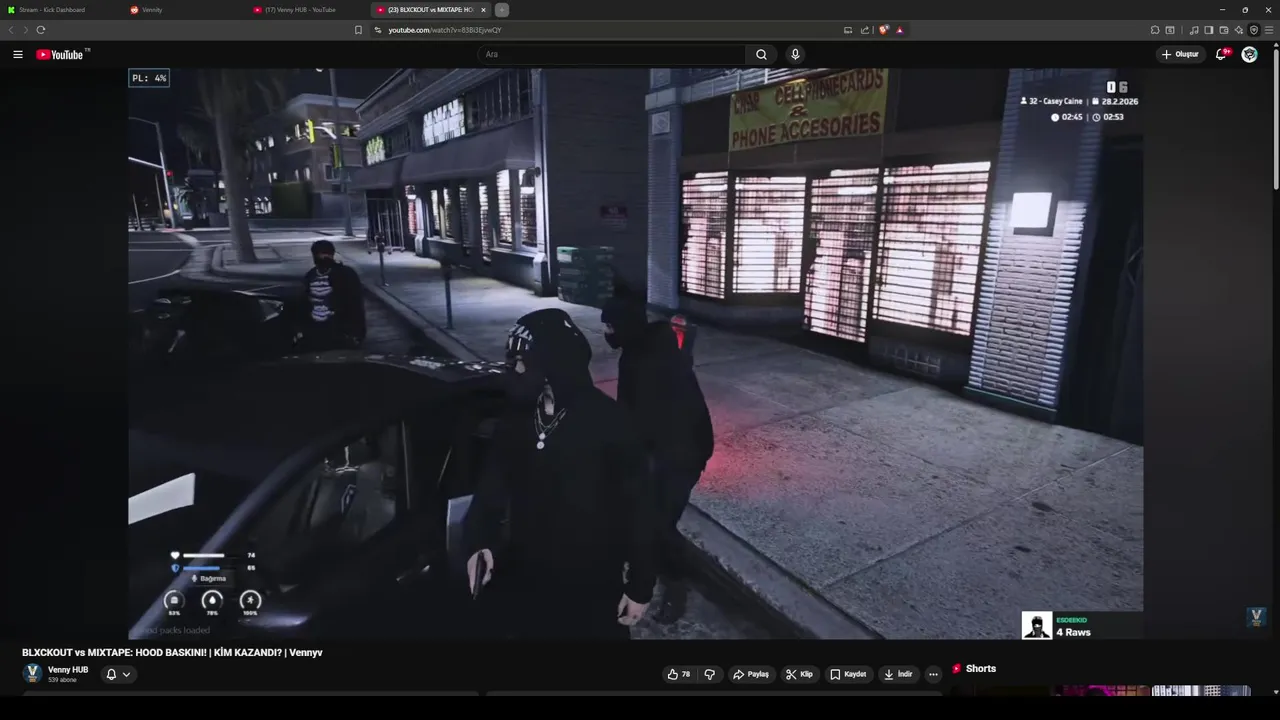Open the playlist music note icon
This screenshot has width=1280, height=720.
(x=1194, y=30)
